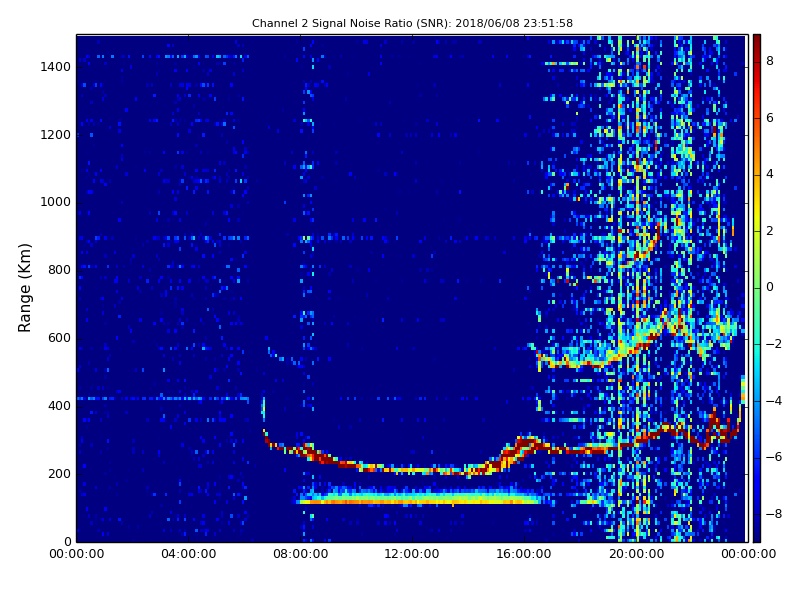Click the 20:00:00 time axis label
This screenshot has height=600, width=800.
tap(636, 554)
